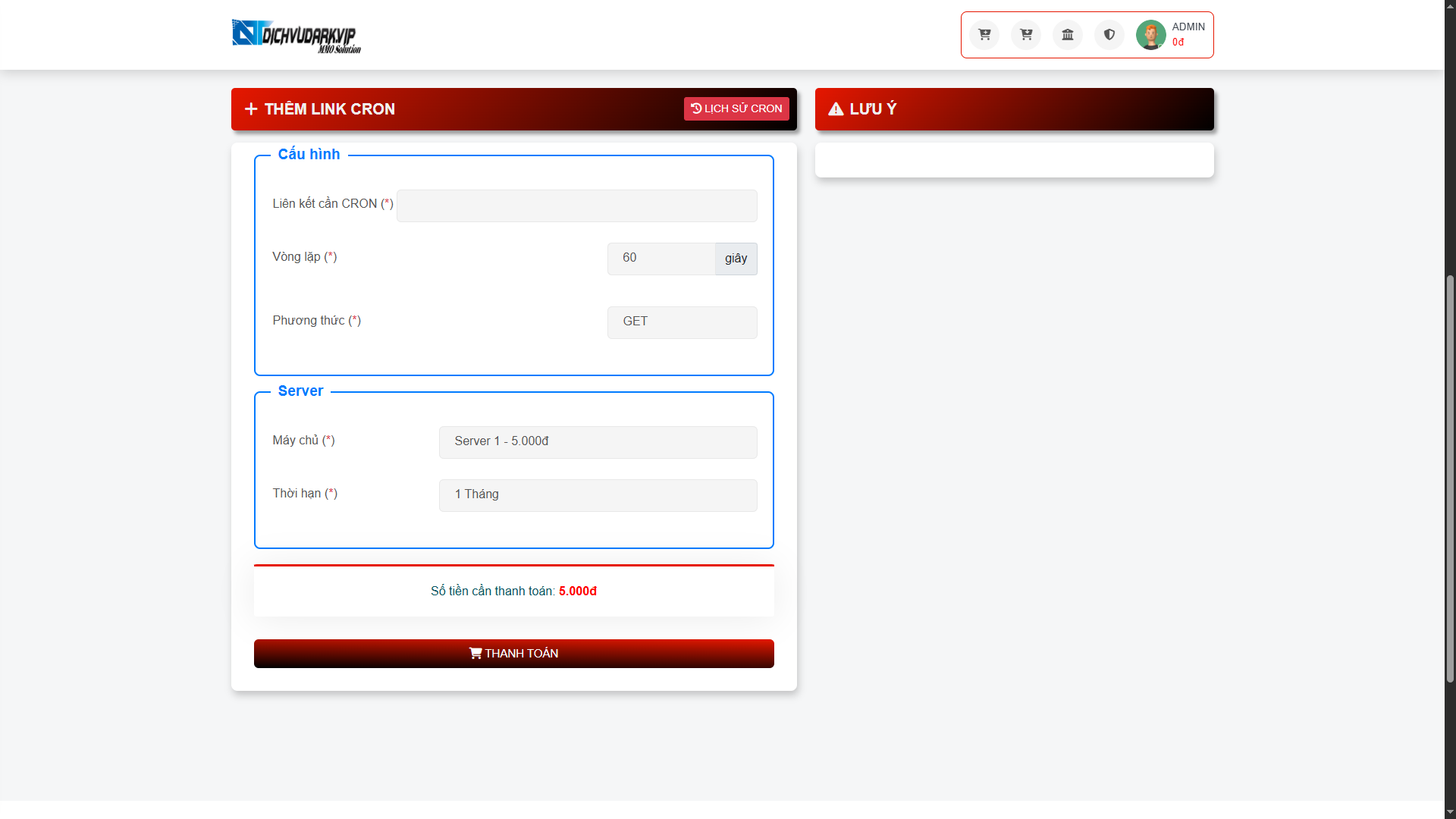Click the cart-plus icon in header
1456x819 pixels.
coord(984,35)
